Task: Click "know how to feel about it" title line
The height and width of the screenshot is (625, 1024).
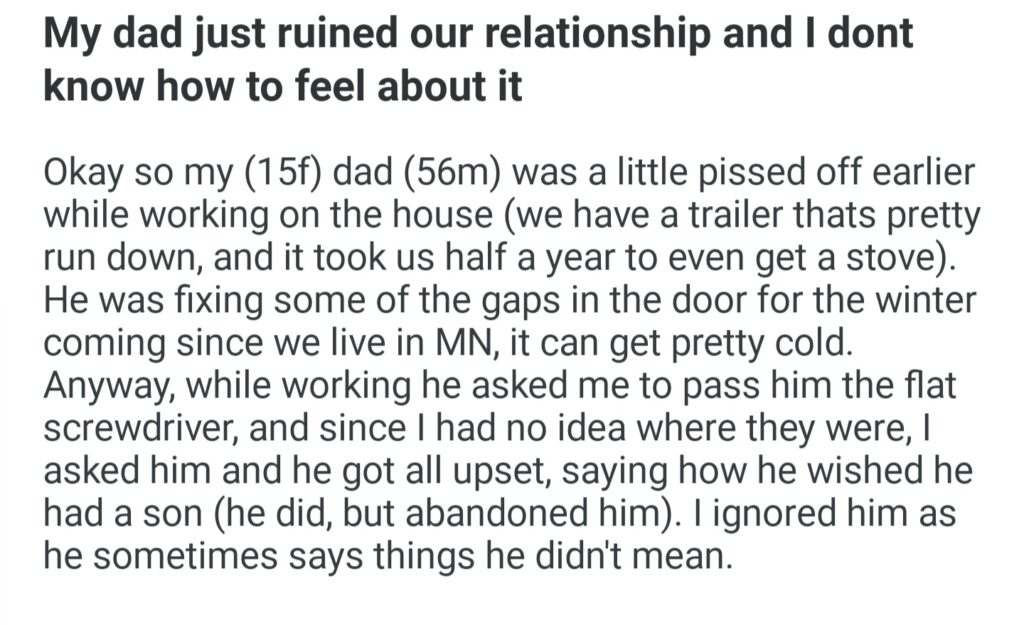Action: (x=283, y=86)
